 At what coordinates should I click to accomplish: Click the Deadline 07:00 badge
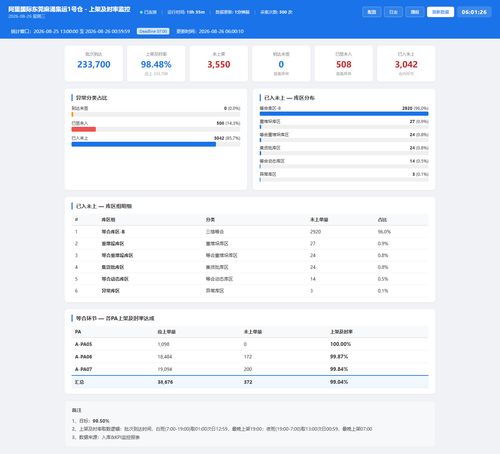pyautogui.click(x=153, y=31)
